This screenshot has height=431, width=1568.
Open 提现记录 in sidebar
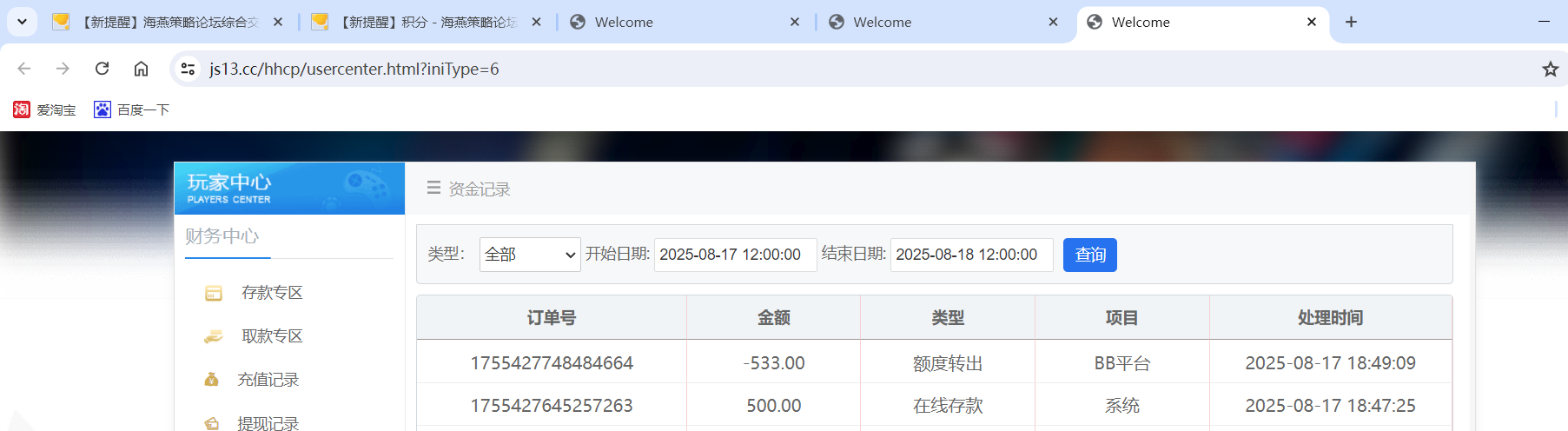coord(268,423)
